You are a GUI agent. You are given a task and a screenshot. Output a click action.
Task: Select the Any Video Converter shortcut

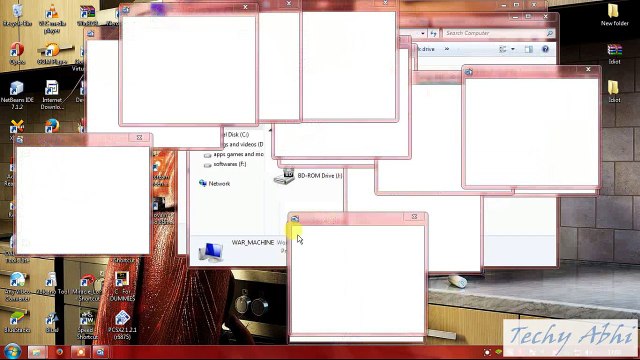(x=17, y=287)
